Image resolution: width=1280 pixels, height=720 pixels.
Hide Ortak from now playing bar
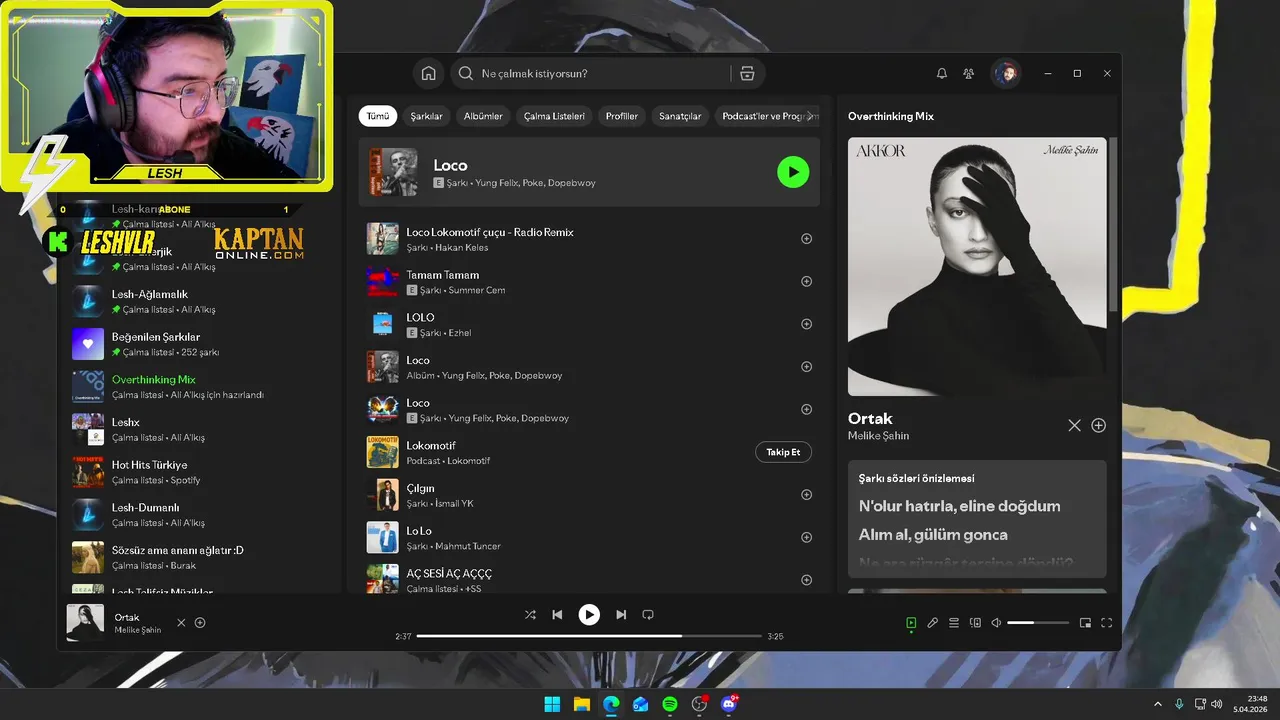click(181, 623)
